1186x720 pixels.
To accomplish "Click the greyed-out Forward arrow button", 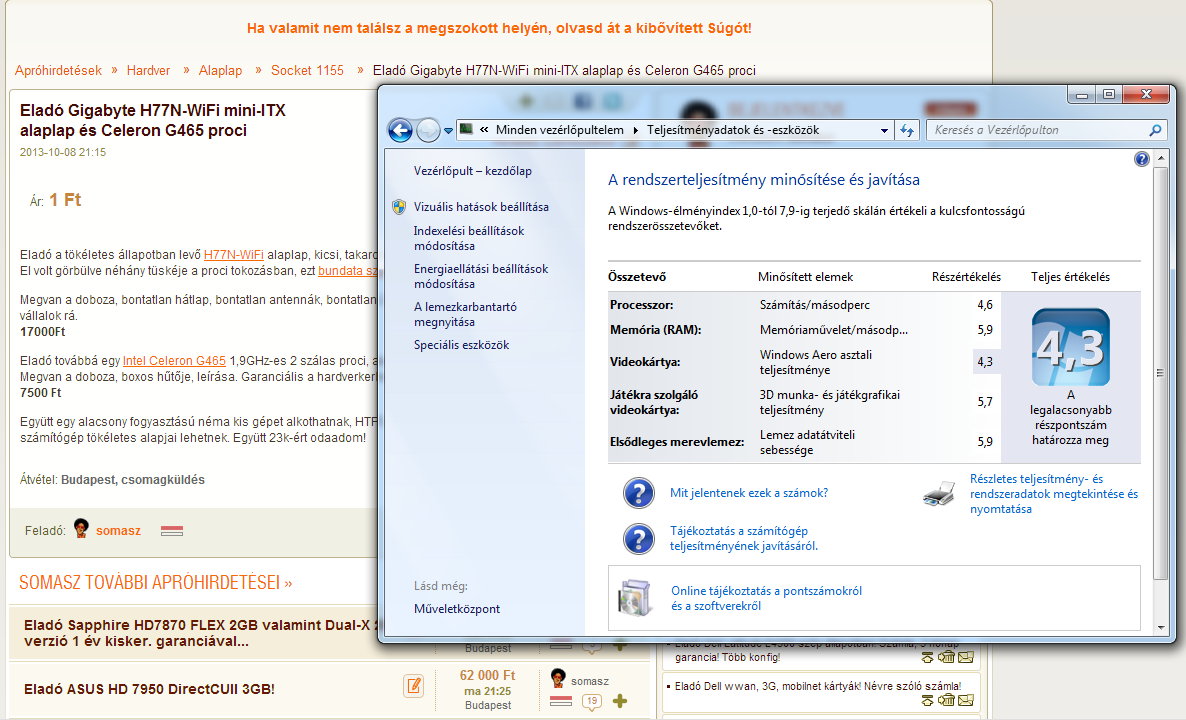I will pyautogui.click(x=428, y=130).
